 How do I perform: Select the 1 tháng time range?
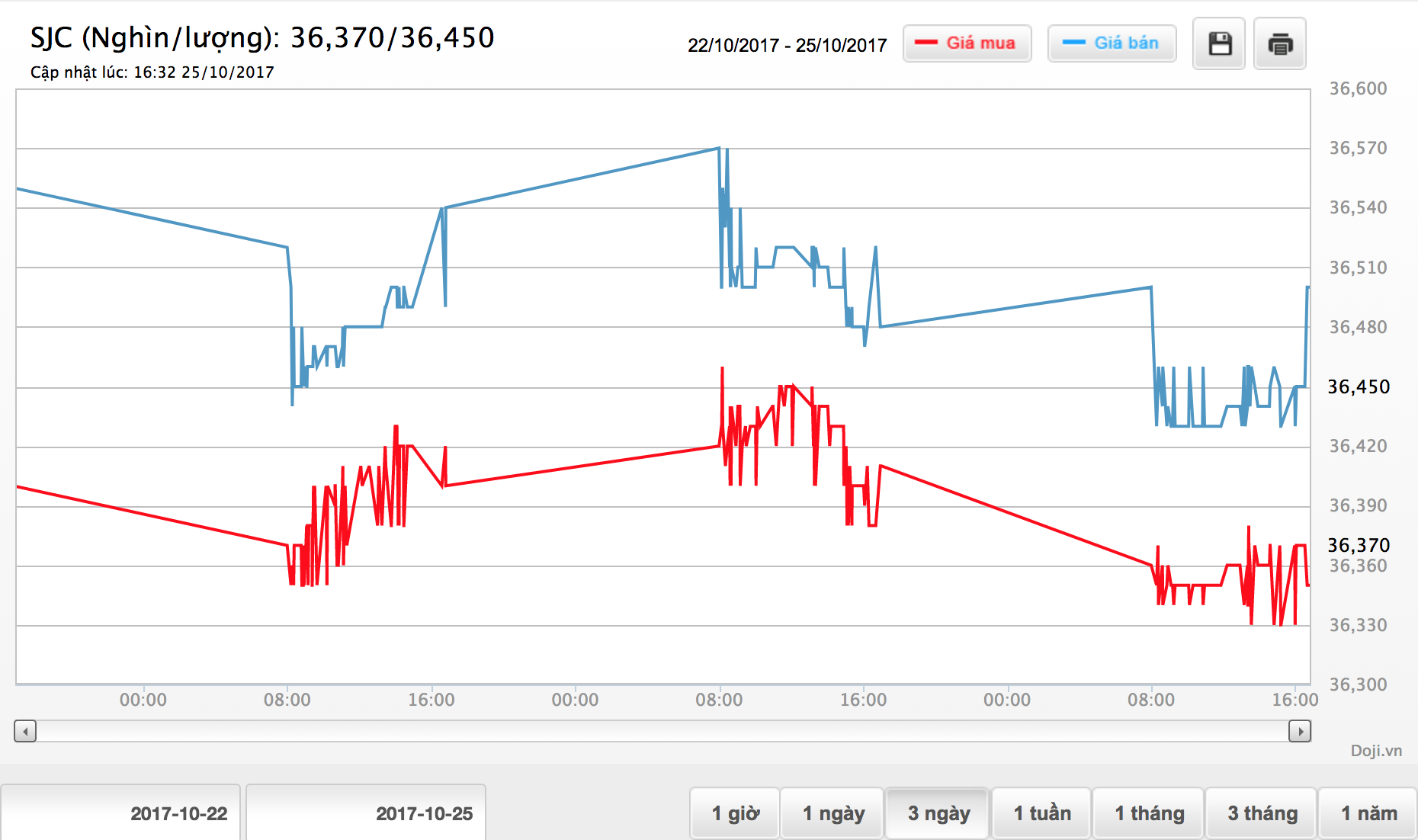point(1149,813)
